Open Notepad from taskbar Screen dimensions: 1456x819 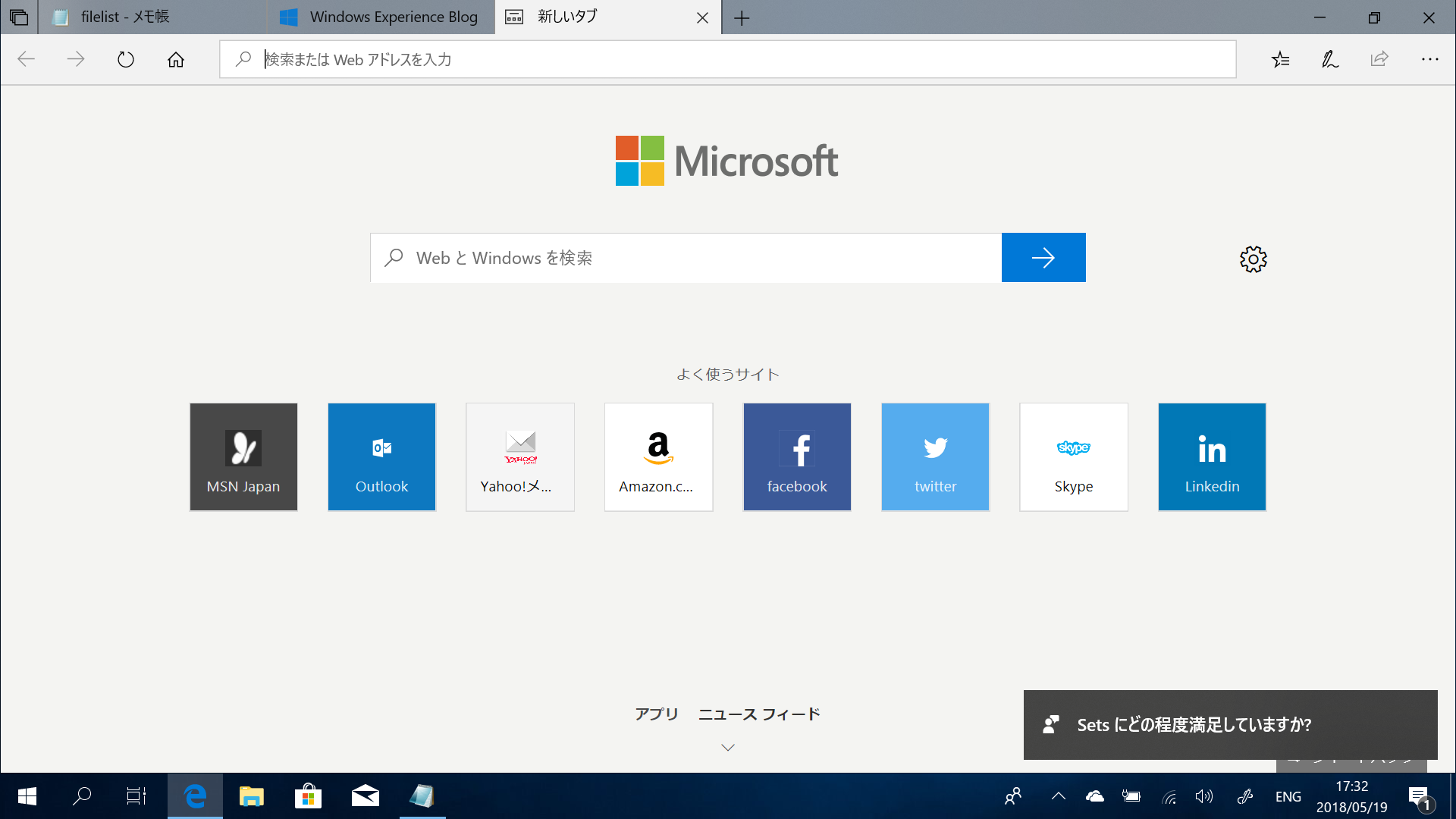tap(422, 796)
